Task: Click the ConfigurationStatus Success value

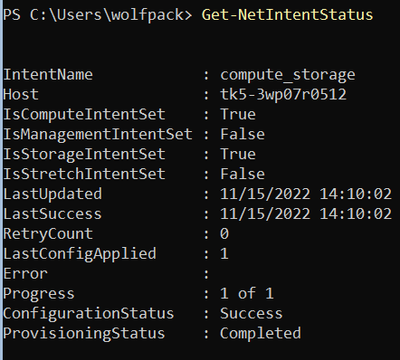Action: pos(251,314)
